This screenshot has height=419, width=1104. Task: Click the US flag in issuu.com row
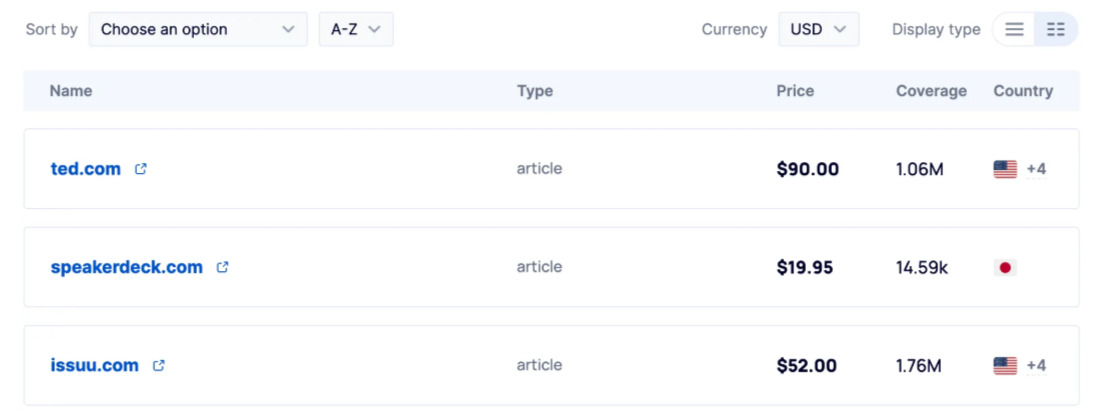coord(1005,365)
